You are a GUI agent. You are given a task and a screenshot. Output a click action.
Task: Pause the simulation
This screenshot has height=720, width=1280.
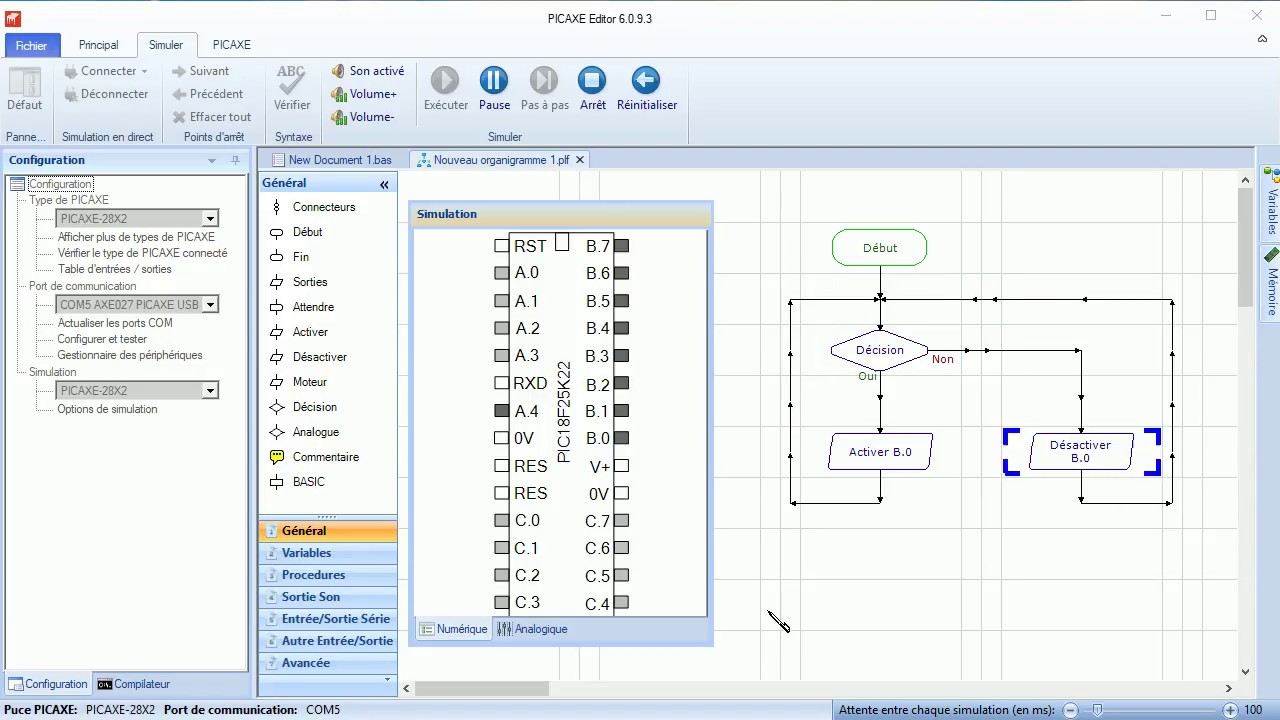(x=494, y=88)
